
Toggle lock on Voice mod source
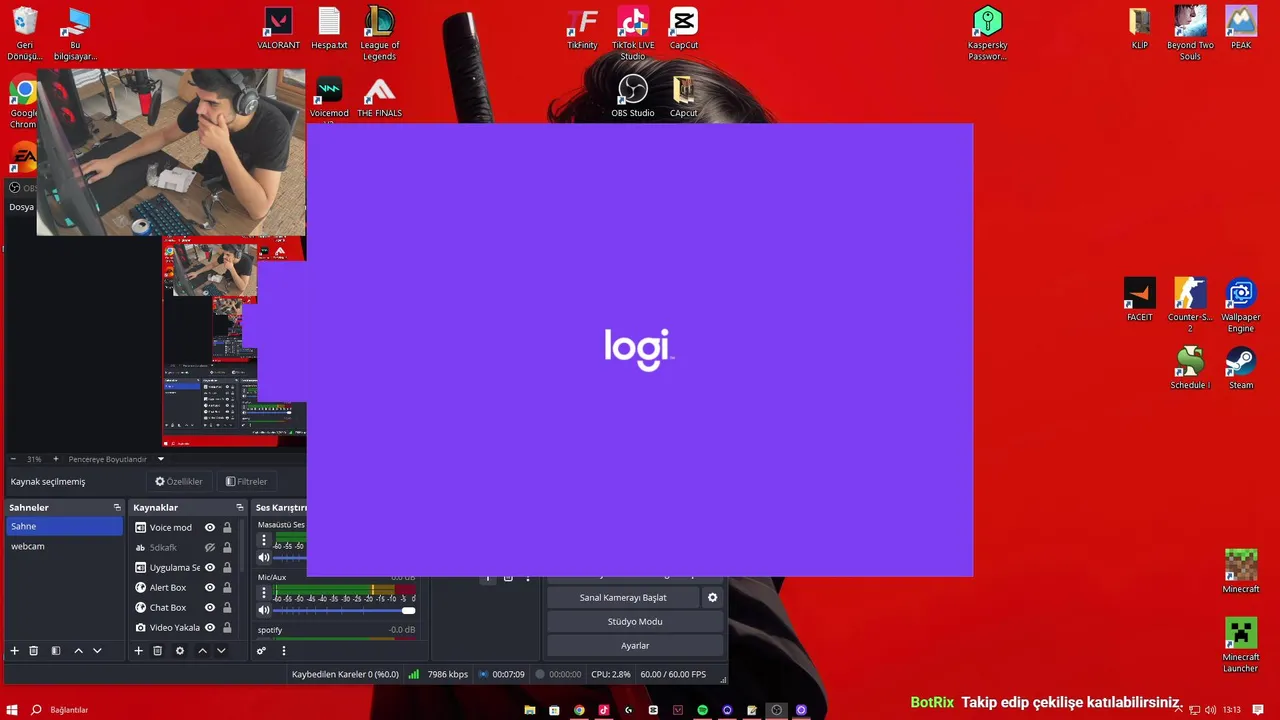point(227,527)
